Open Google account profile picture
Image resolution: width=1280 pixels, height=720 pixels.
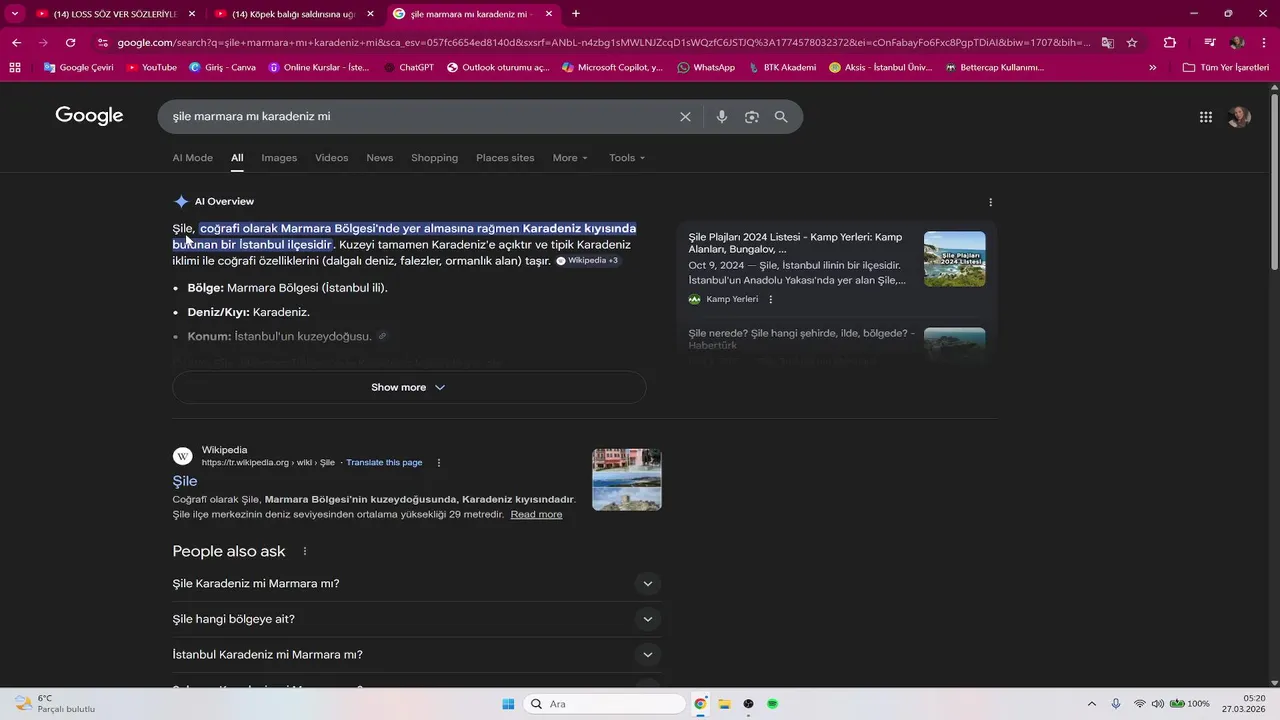1239,117
